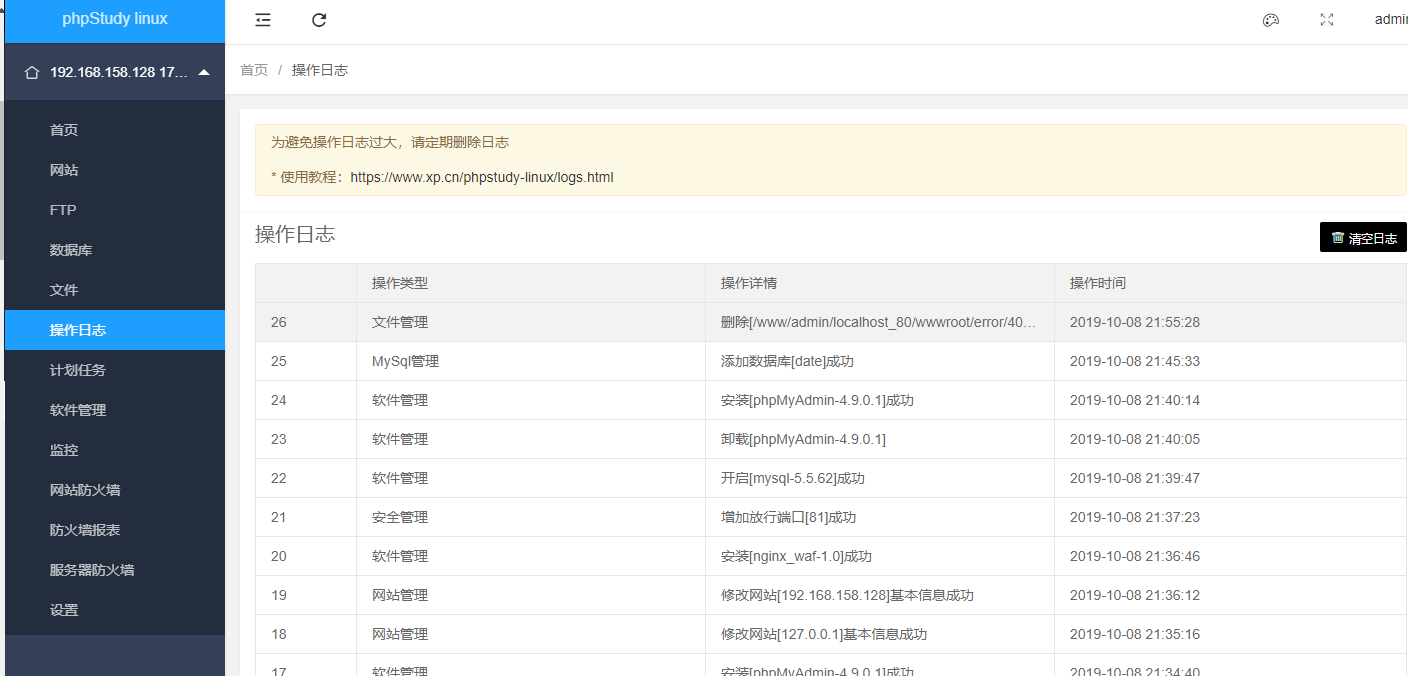Click the 首页 breadcrumb link
This screenshot has height=676, width=1408.
254,70
